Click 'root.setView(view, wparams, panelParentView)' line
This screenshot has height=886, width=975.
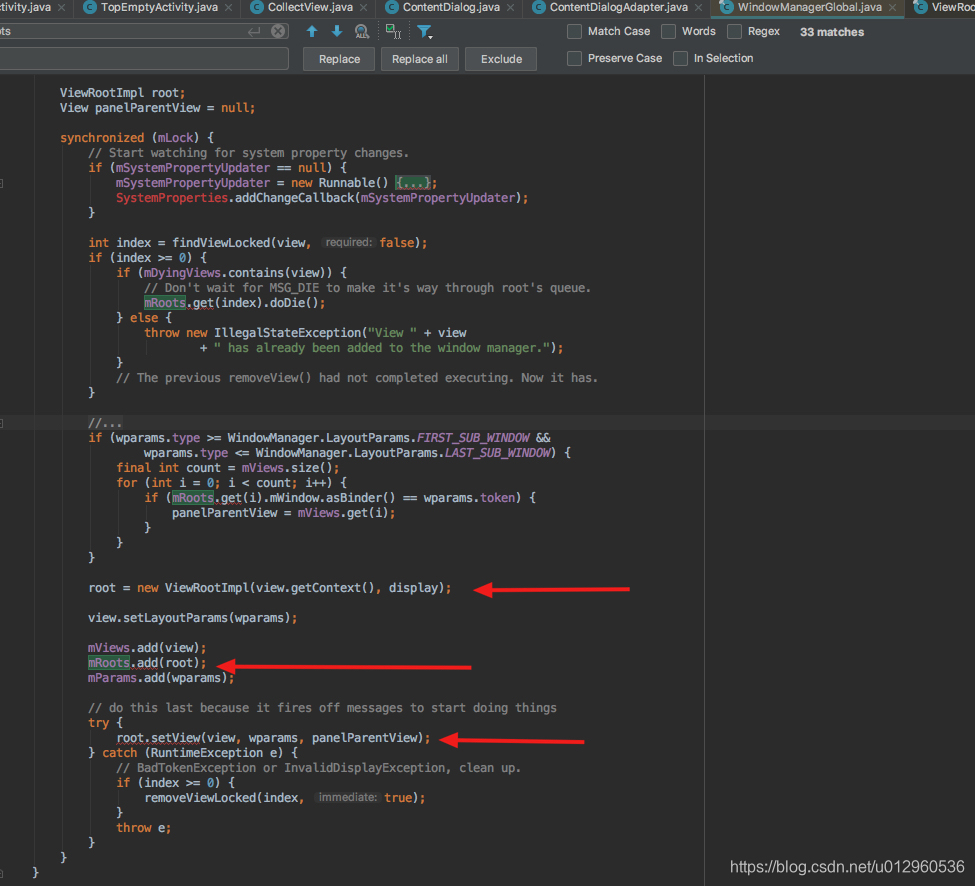coord(273,738)
